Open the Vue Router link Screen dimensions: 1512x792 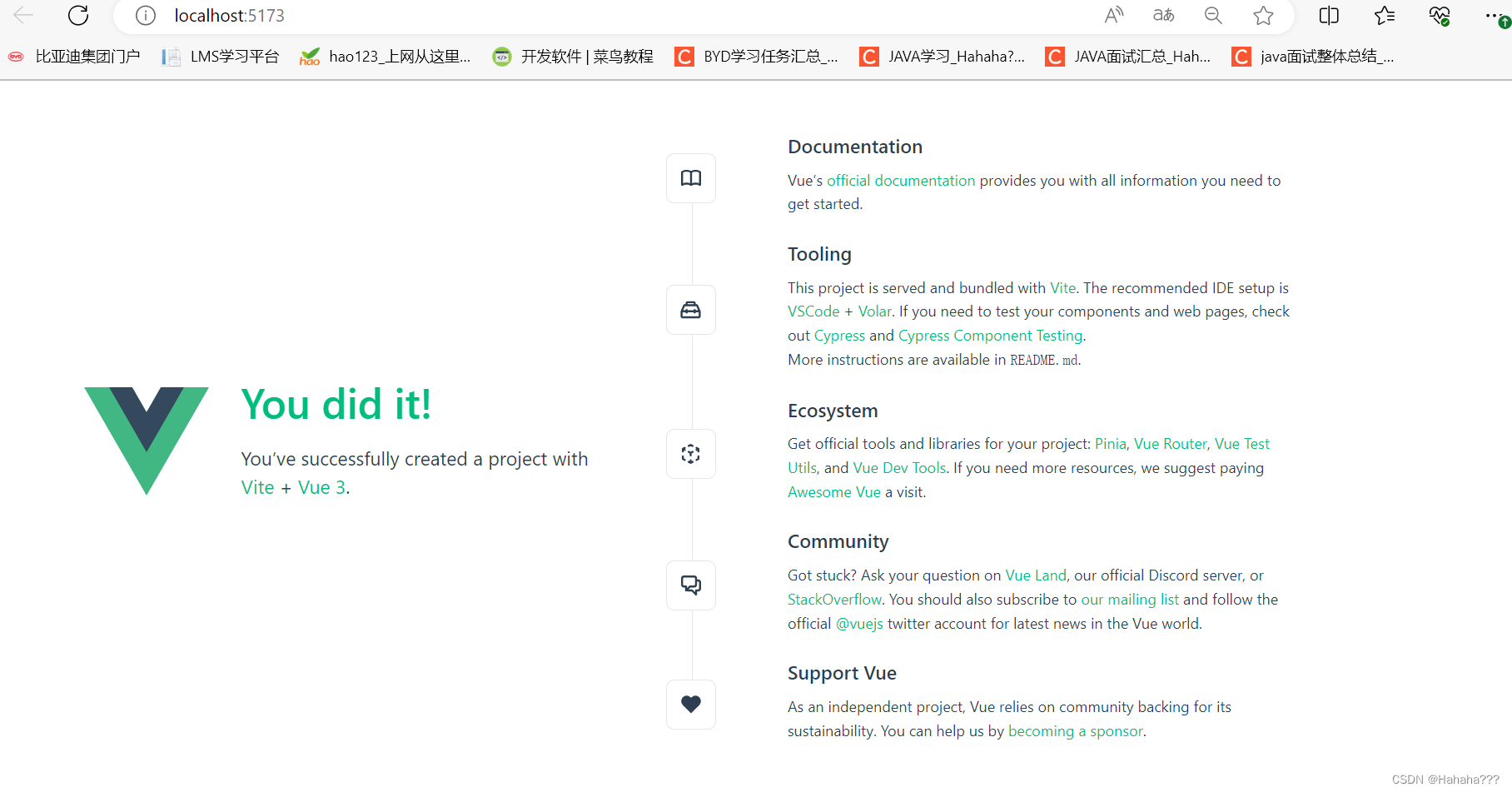click(x=1170, y=444)
